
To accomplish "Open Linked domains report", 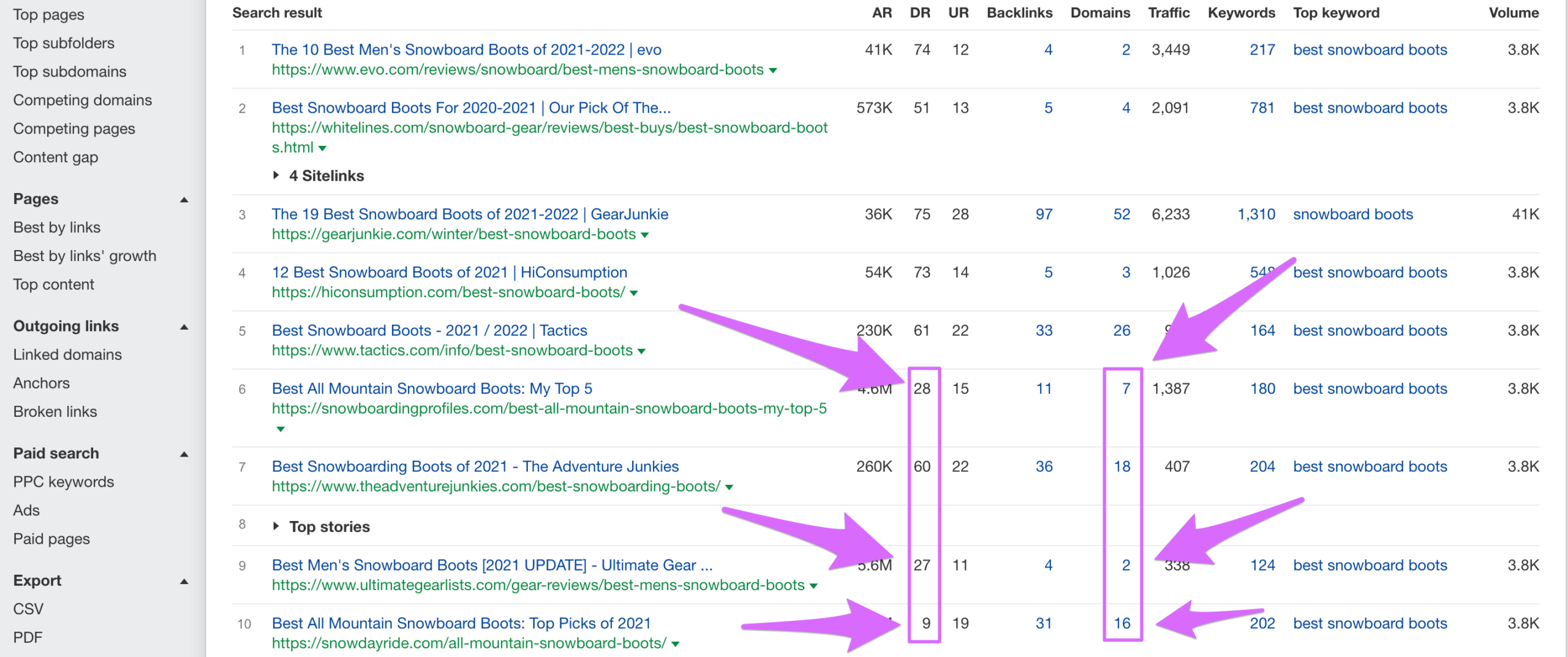I will click(x=67, y=354).
